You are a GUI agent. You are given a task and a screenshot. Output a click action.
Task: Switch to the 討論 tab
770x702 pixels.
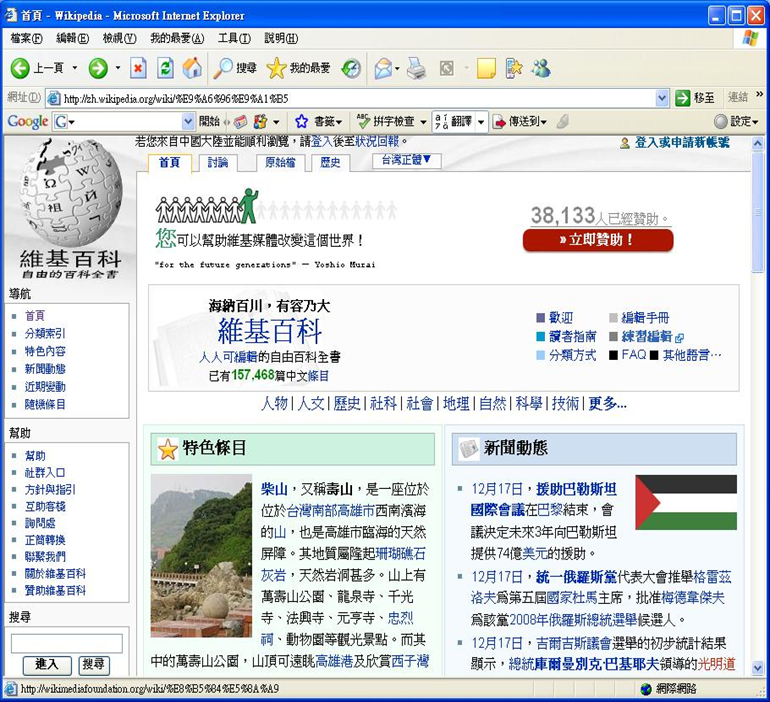[x=218, y=162]
